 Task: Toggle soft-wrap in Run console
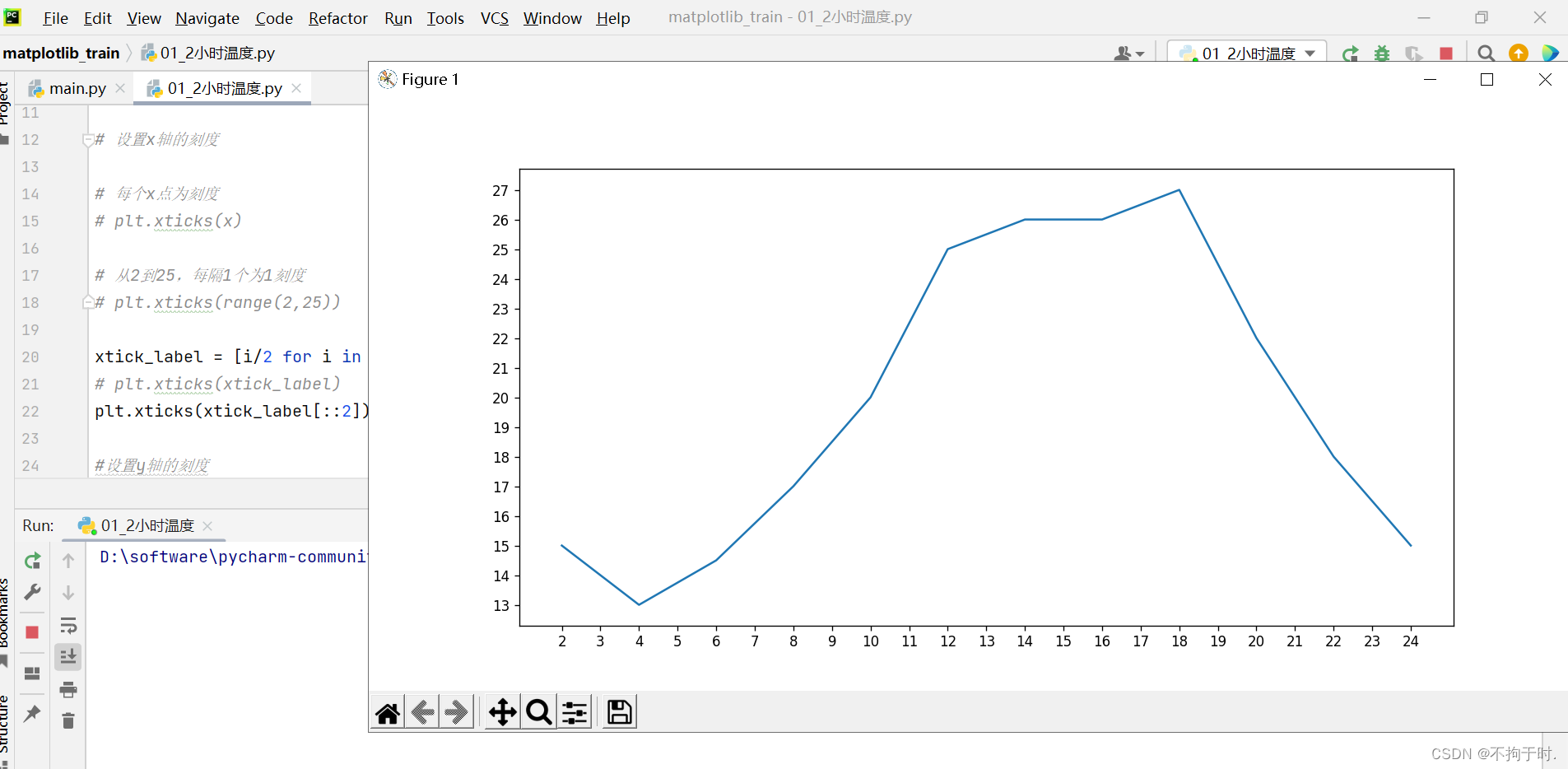[x=68, y=626]
